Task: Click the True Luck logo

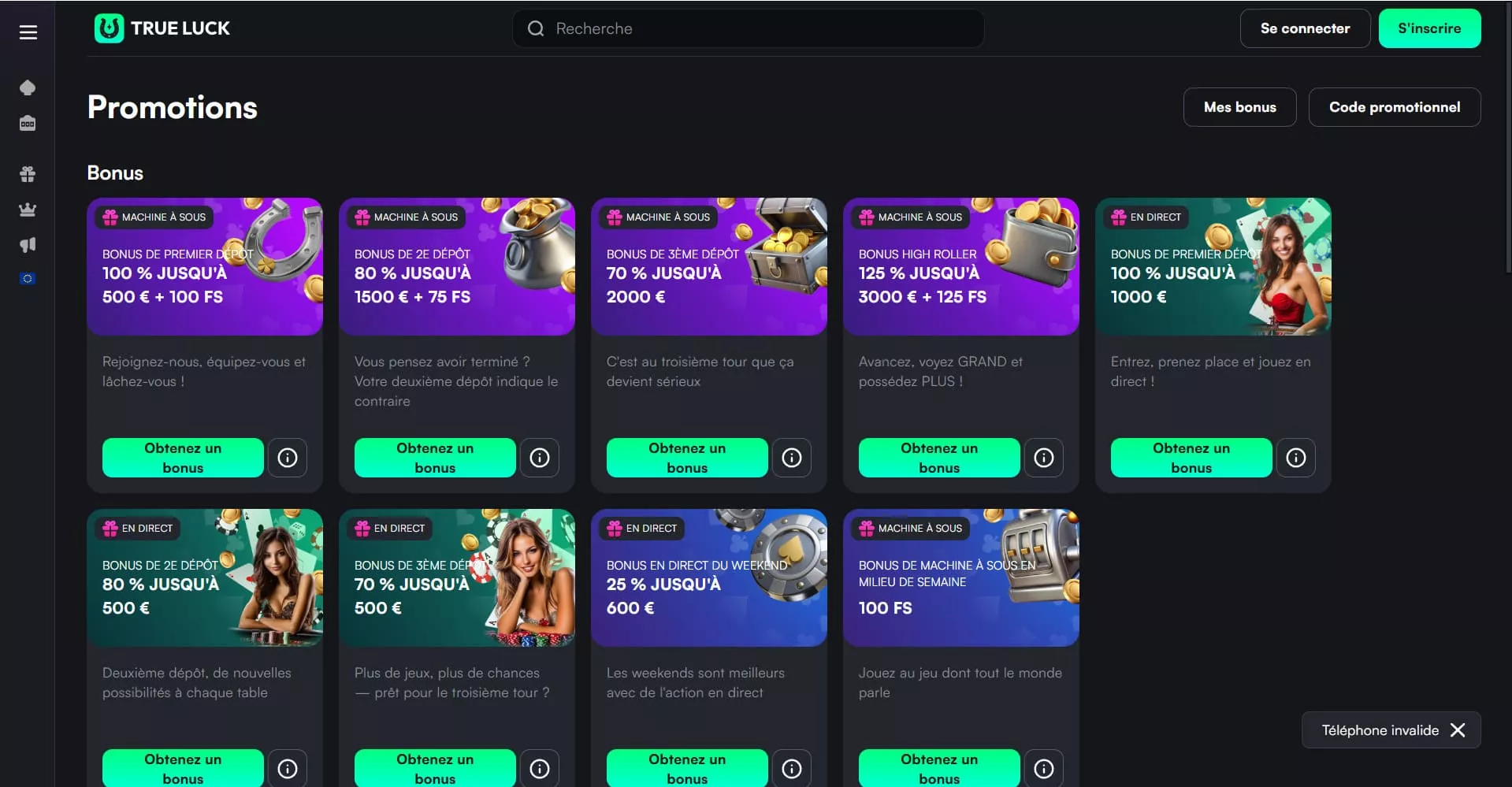Action: 162,28
